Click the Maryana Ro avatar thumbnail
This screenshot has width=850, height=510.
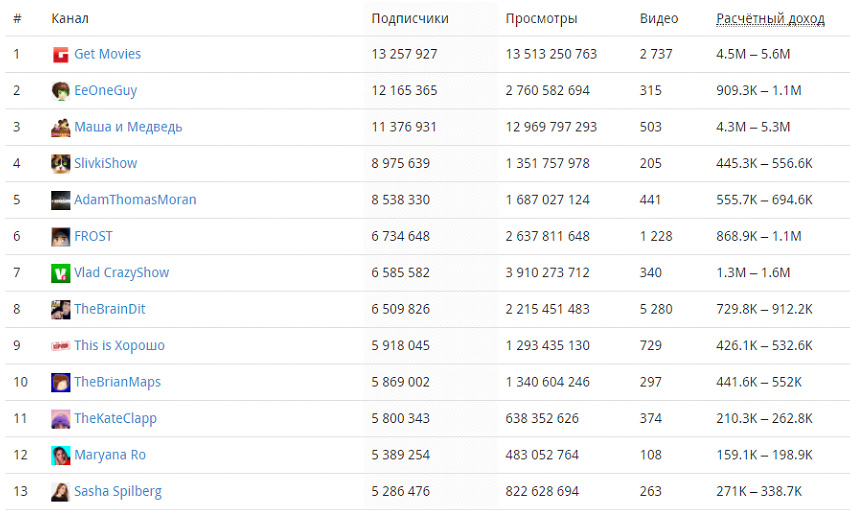(61, 455)
